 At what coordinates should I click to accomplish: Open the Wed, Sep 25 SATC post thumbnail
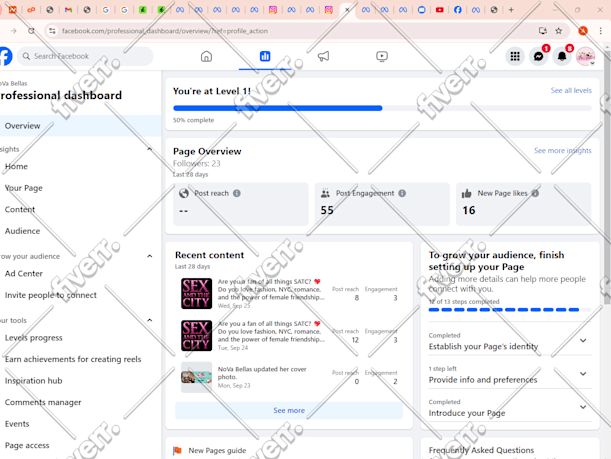click(x=196, y=293)
